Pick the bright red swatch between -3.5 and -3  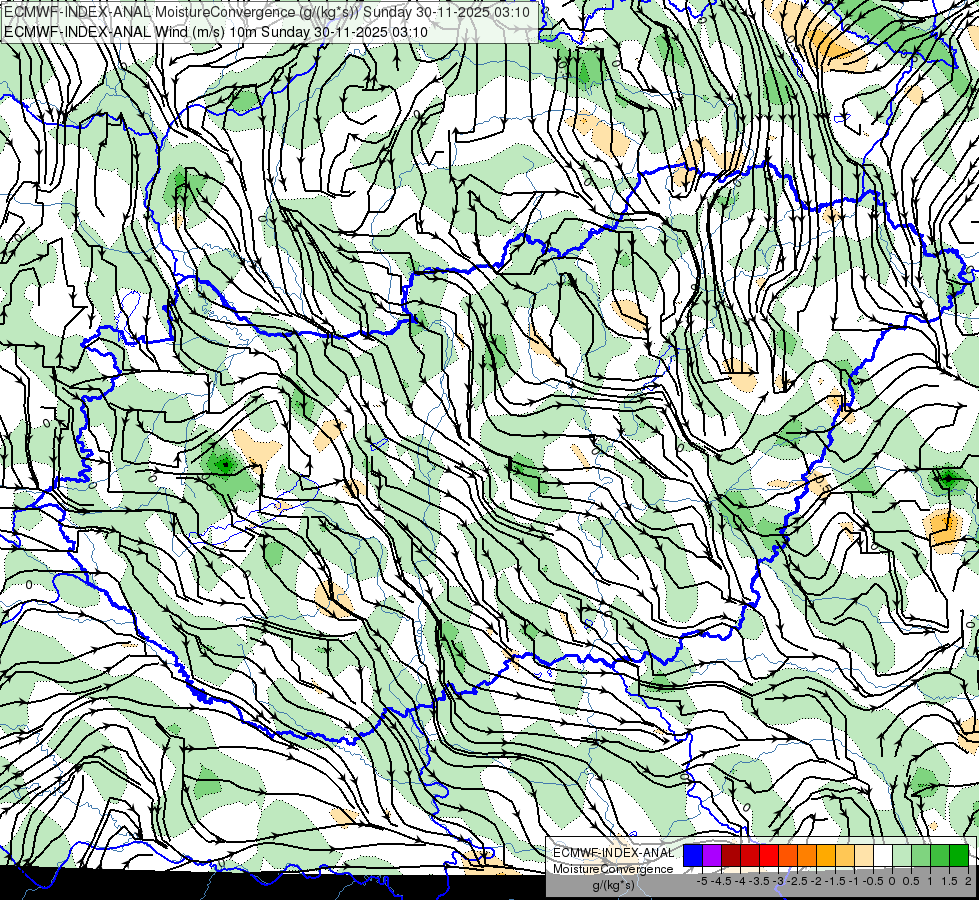tap(769, 855)
